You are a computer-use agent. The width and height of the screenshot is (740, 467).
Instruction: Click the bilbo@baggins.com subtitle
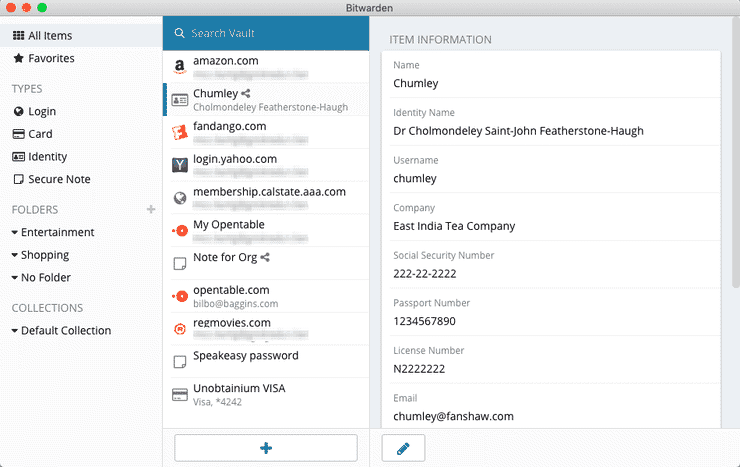click(x=235, y=304)
